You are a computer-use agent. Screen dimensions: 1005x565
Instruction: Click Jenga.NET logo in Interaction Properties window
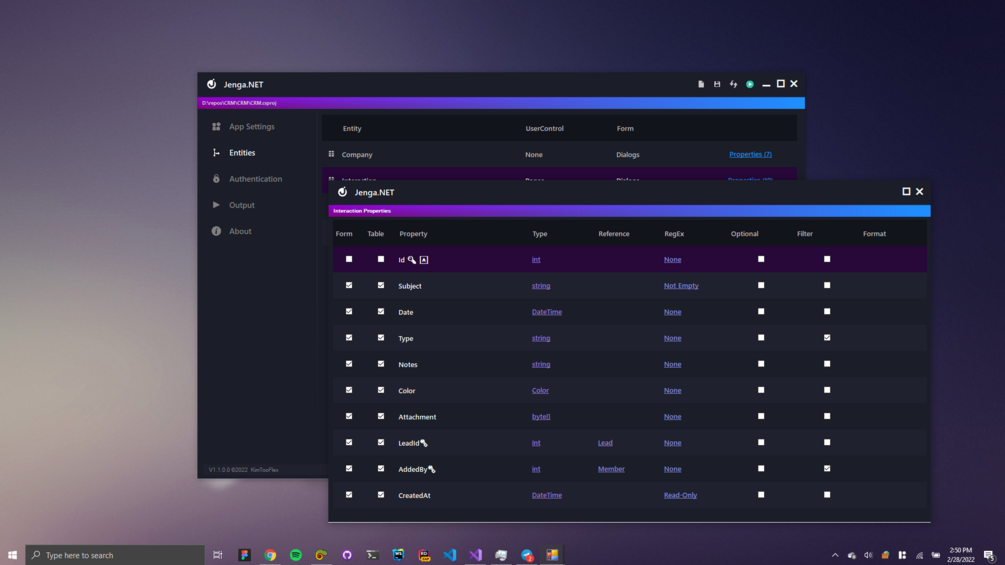342,192
